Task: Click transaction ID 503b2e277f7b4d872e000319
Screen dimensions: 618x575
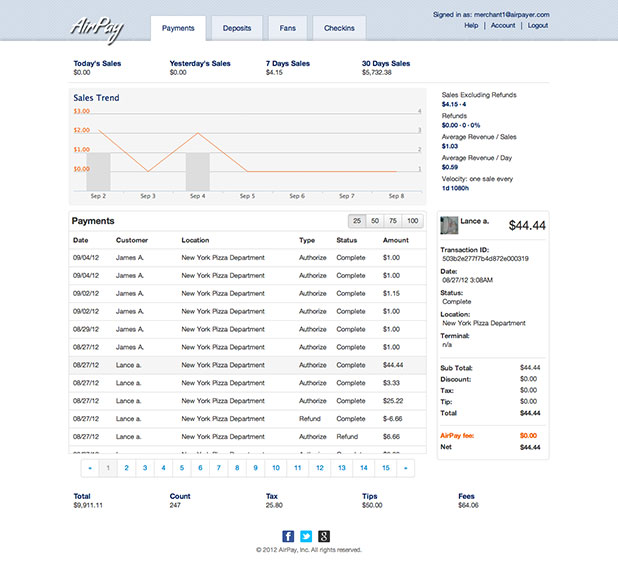Action: point(485,259)
